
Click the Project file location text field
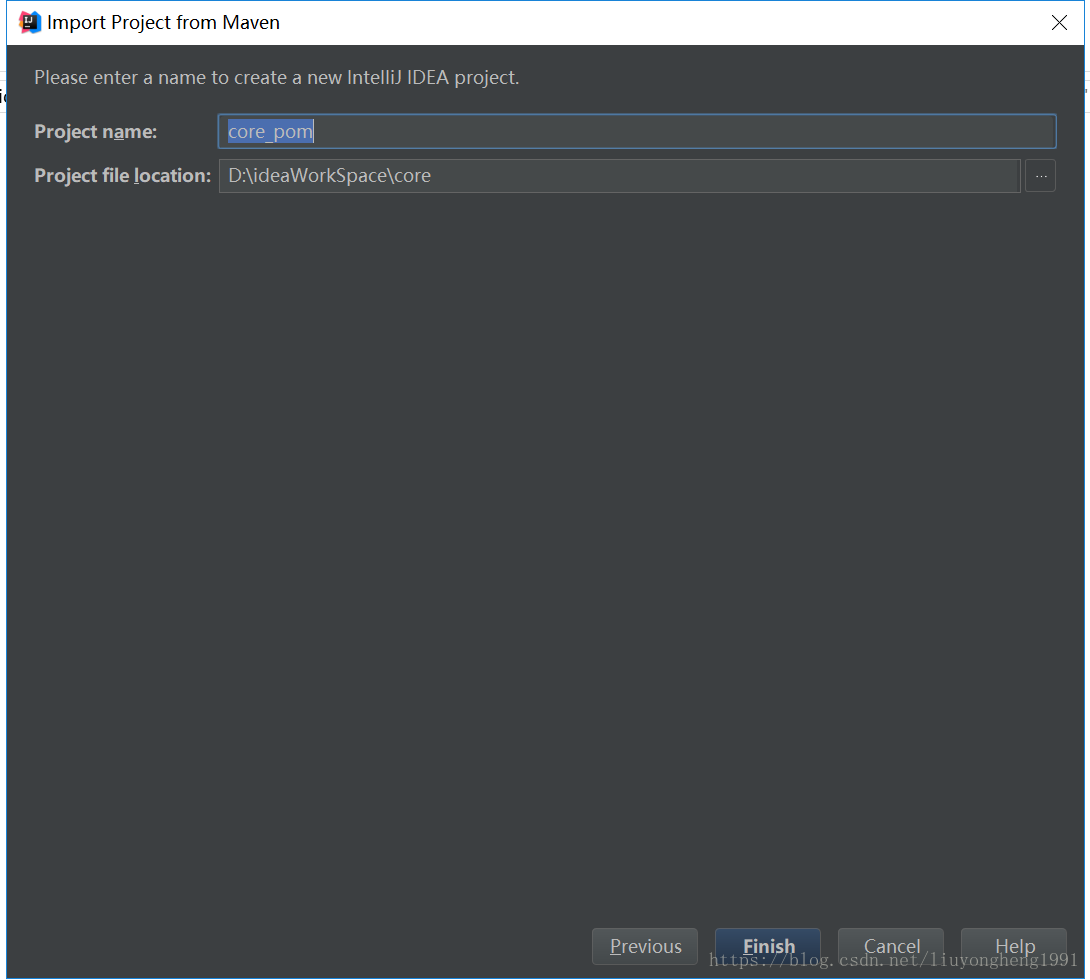pos(619,176)
